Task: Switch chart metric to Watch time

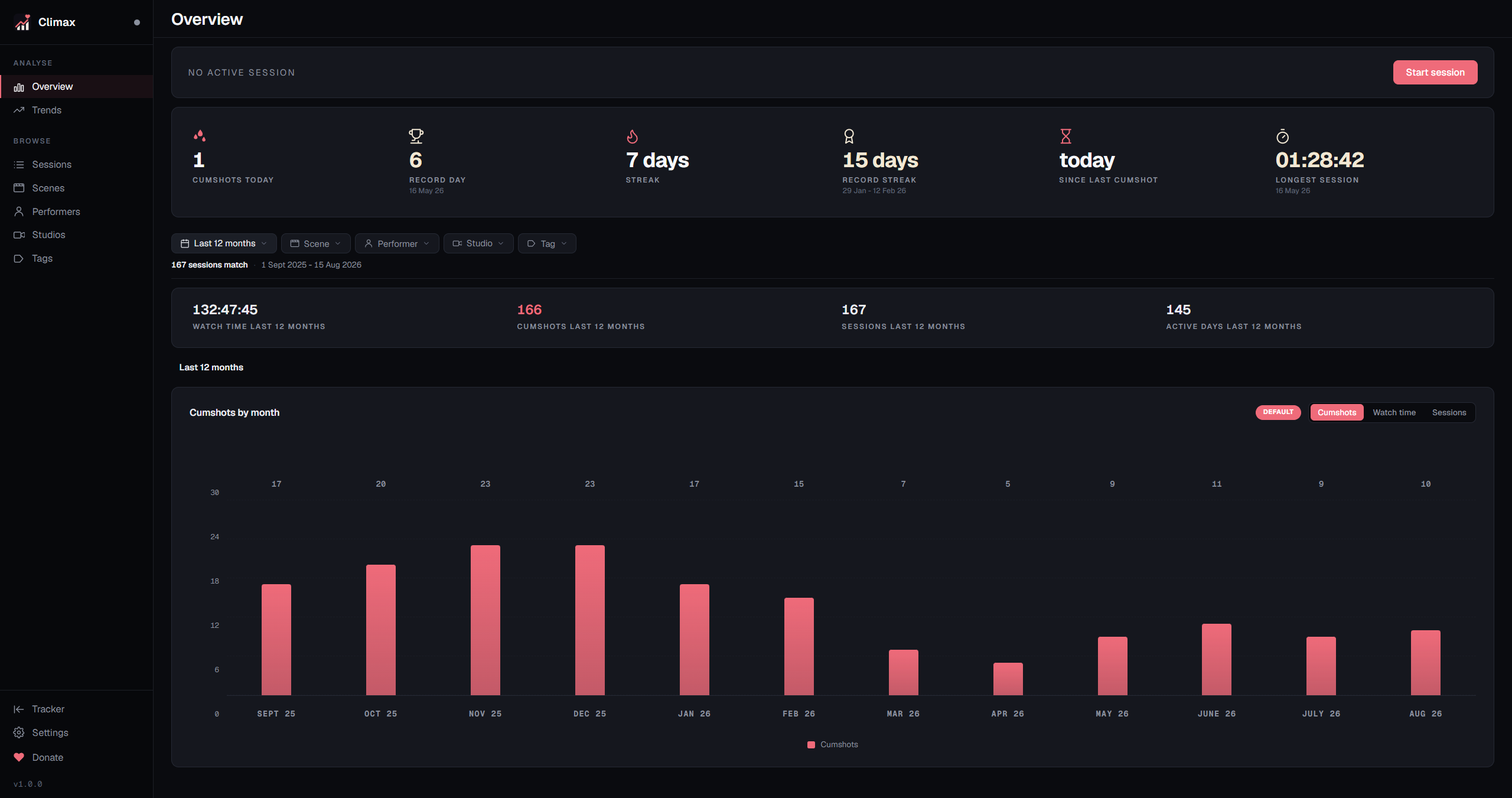Action: (1394, 412)
